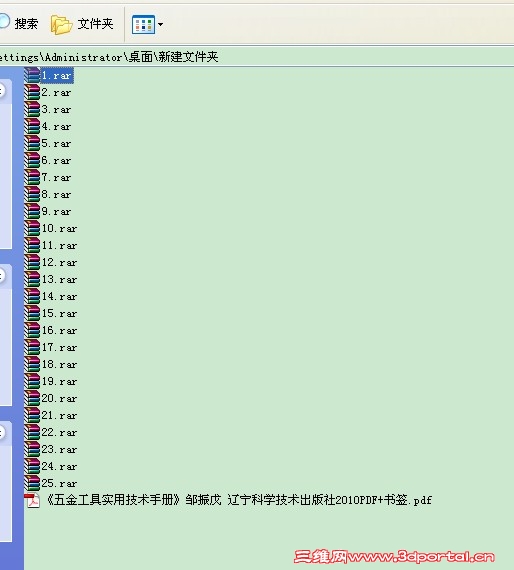Viewport: 514px width, 570px height.
Task: Click the file name 18.rar
Action: 59,365
